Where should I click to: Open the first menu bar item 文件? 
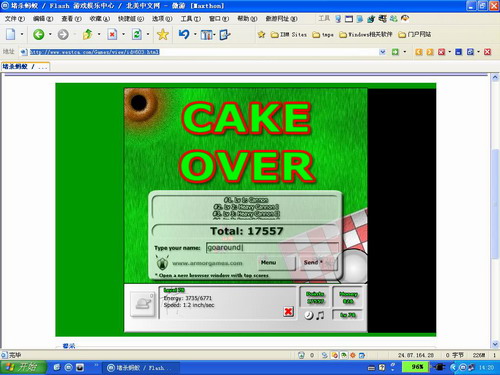click(15, 19)
